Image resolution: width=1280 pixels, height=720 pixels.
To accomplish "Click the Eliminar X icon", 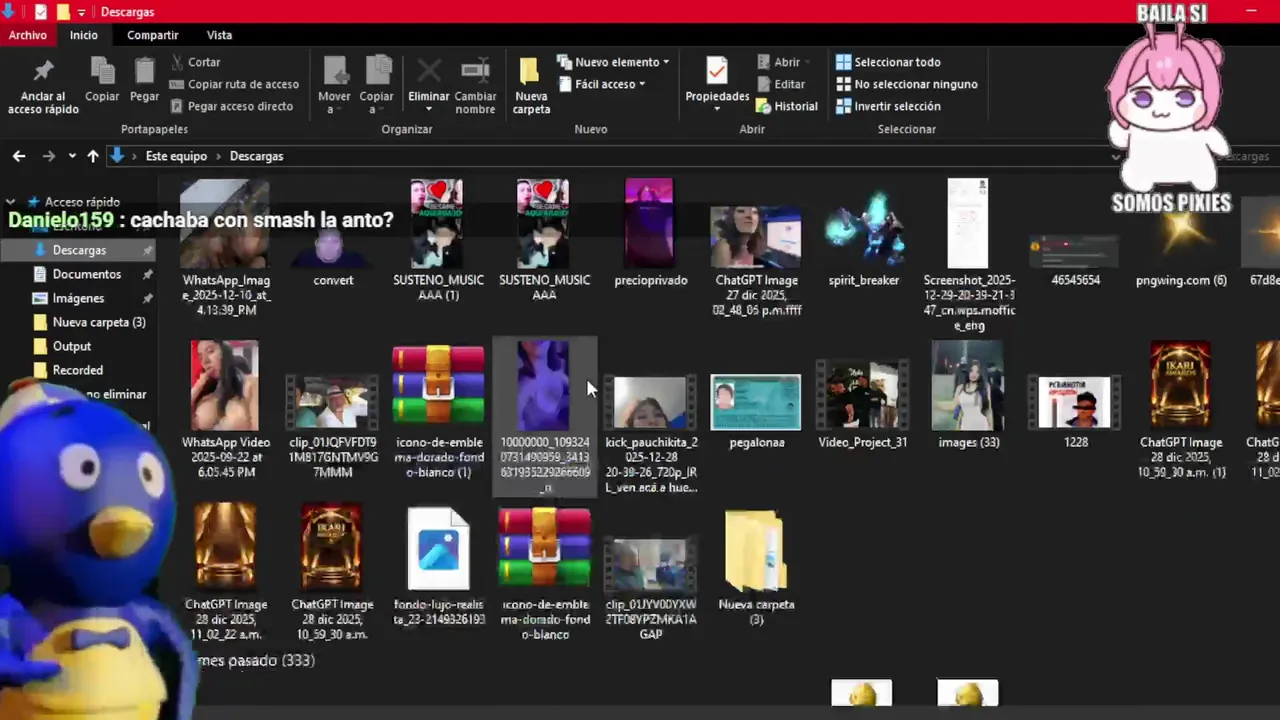I will 429,71.
